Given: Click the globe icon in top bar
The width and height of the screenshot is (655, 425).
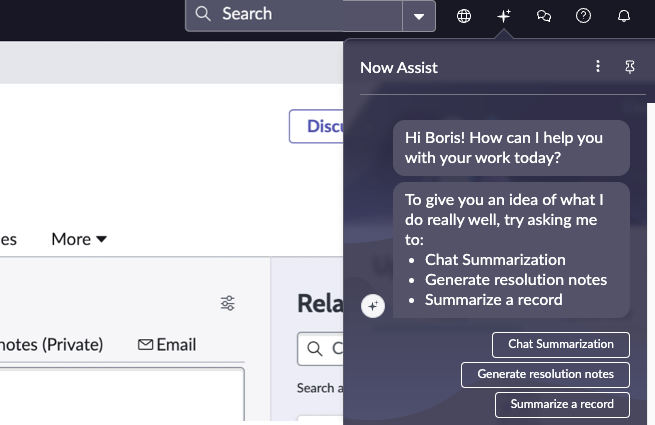Looking at the screenshot, I should coord(464,16).
